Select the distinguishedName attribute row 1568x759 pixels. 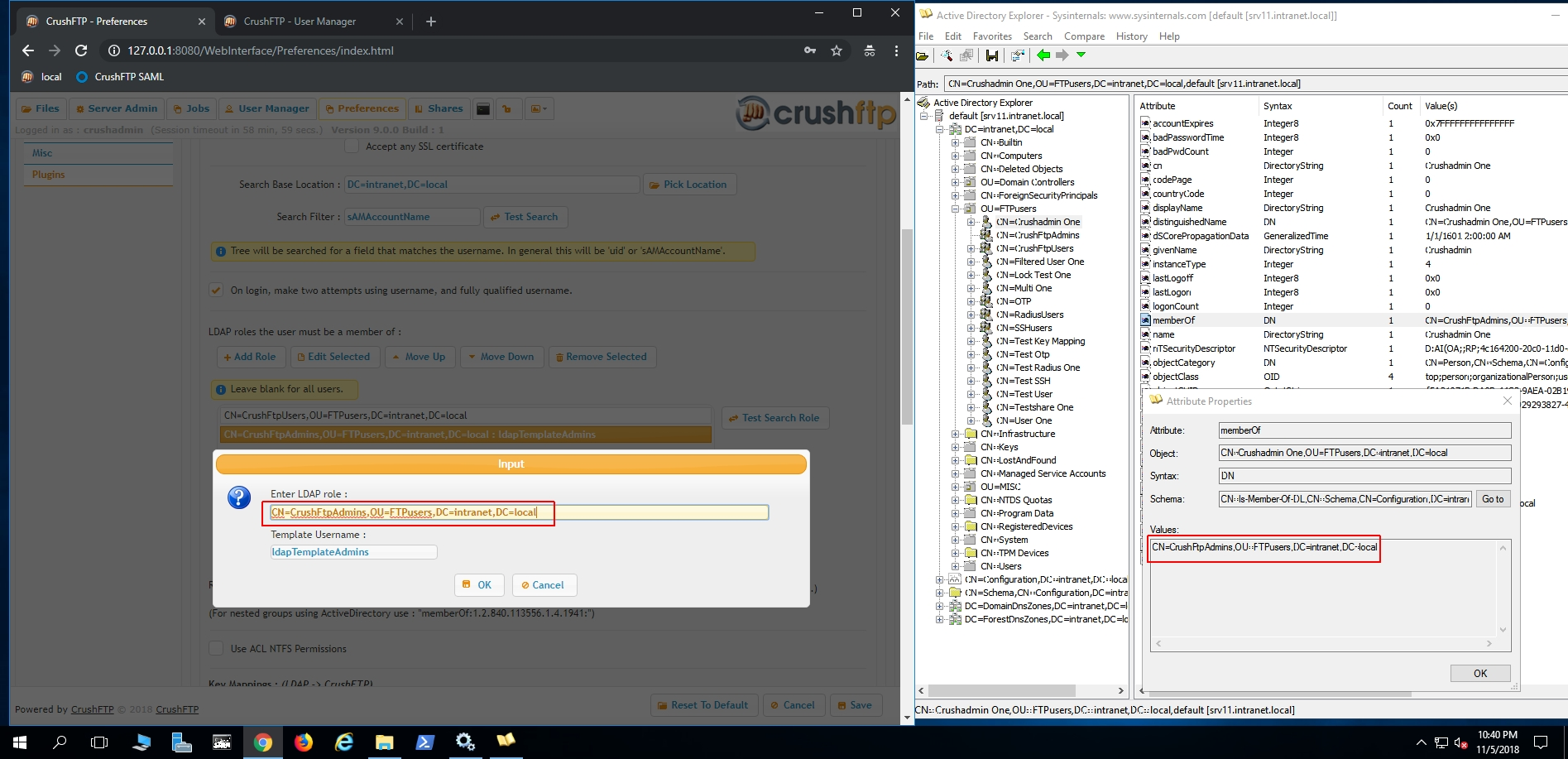point(1353,222)
